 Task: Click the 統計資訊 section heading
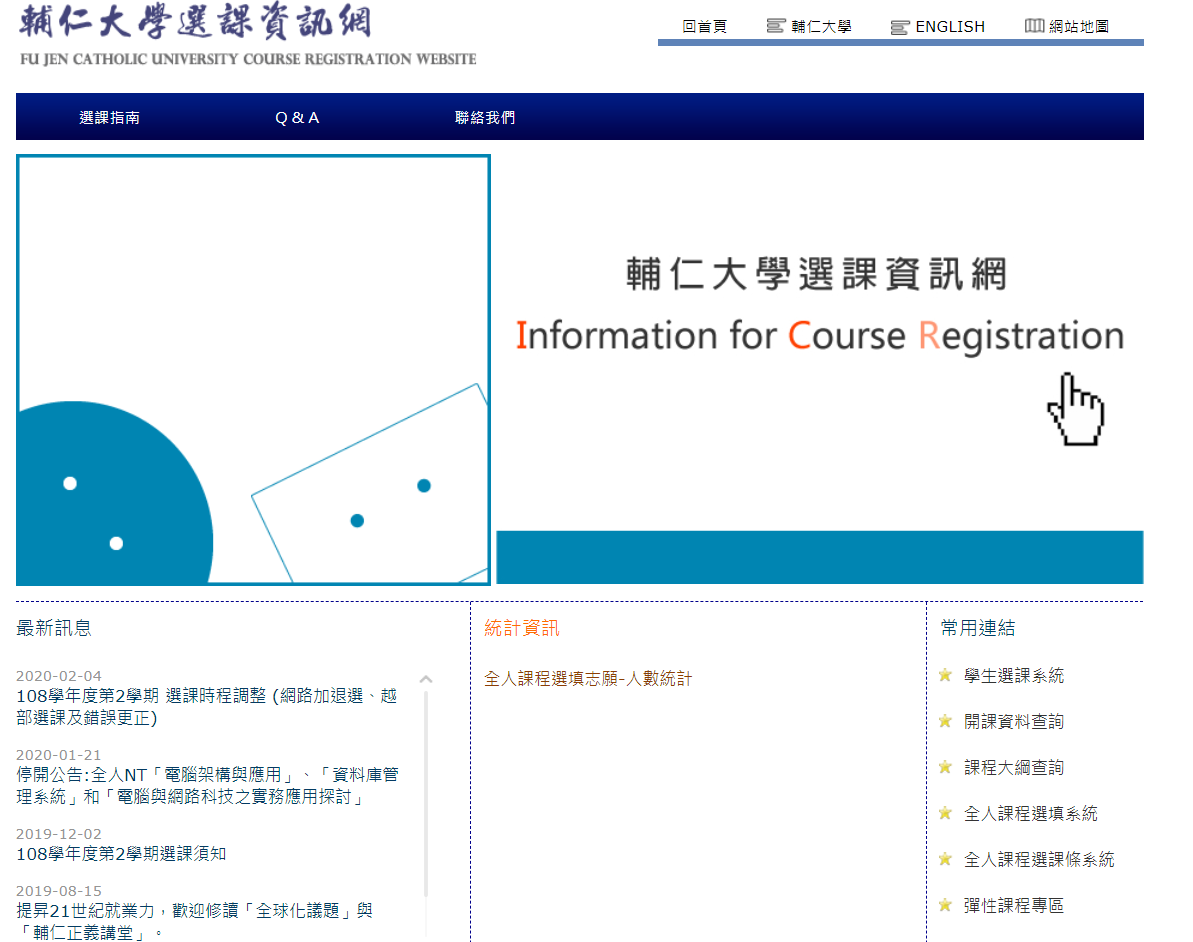[x=522, y=628]
